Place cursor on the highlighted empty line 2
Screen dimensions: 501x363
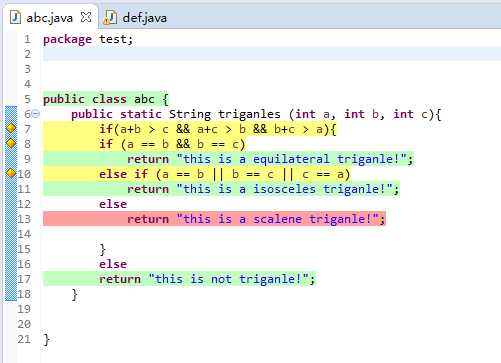[x=272, y=54]
